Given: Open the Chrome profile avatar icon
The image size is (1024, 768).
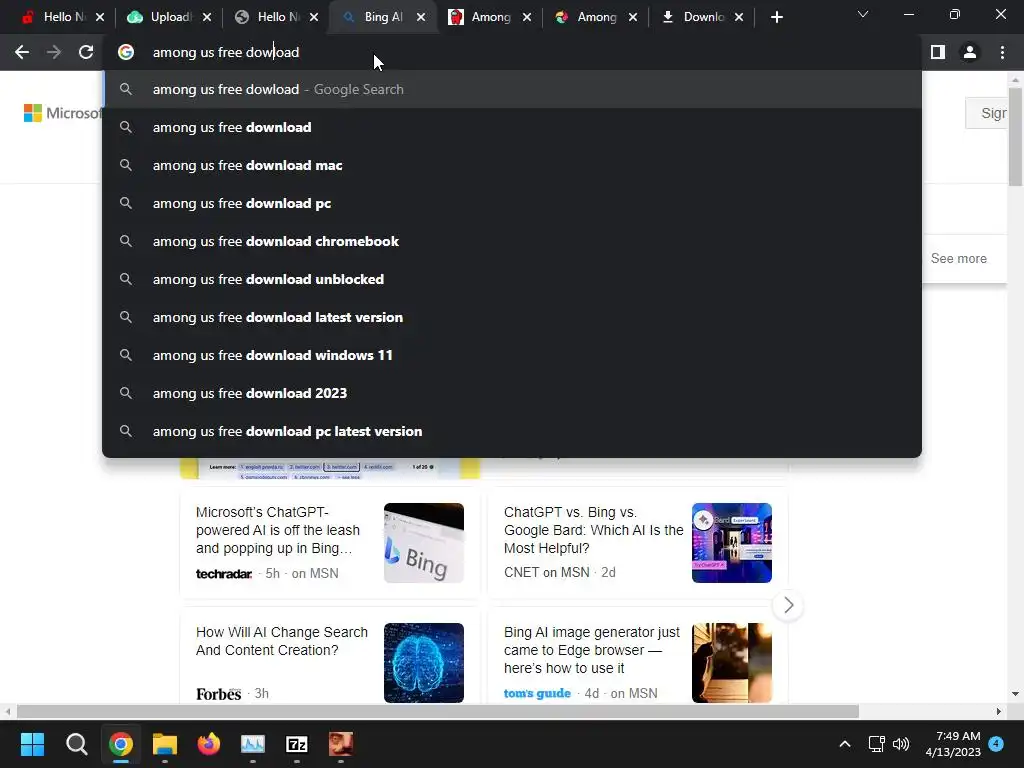Looking at the screenshot, I should 970,52.
